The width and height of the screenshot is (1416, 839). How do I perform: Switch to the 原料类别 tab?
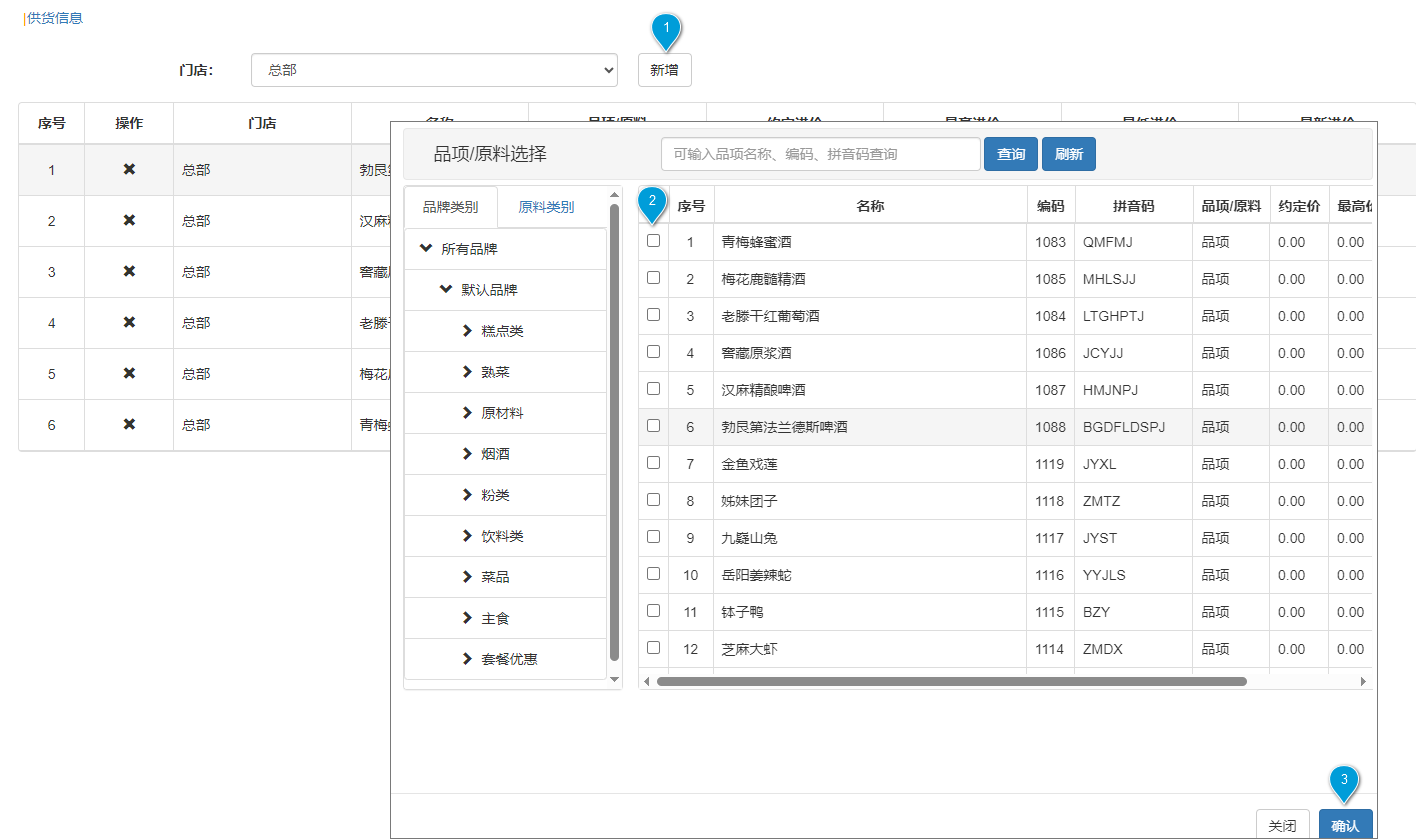click(x=546, y=208)
